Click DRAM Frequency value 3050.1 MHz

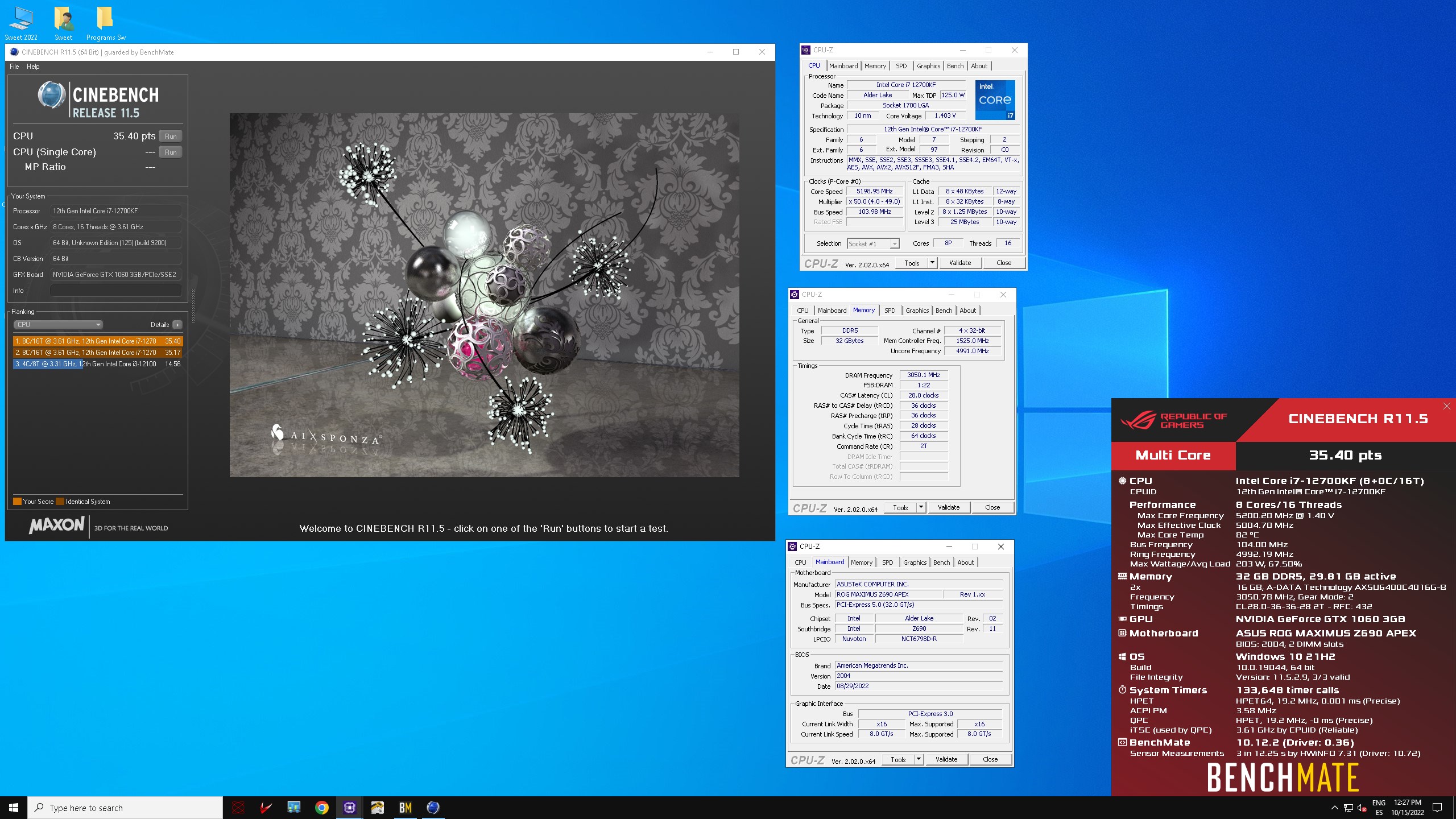[x=924, y=375]
